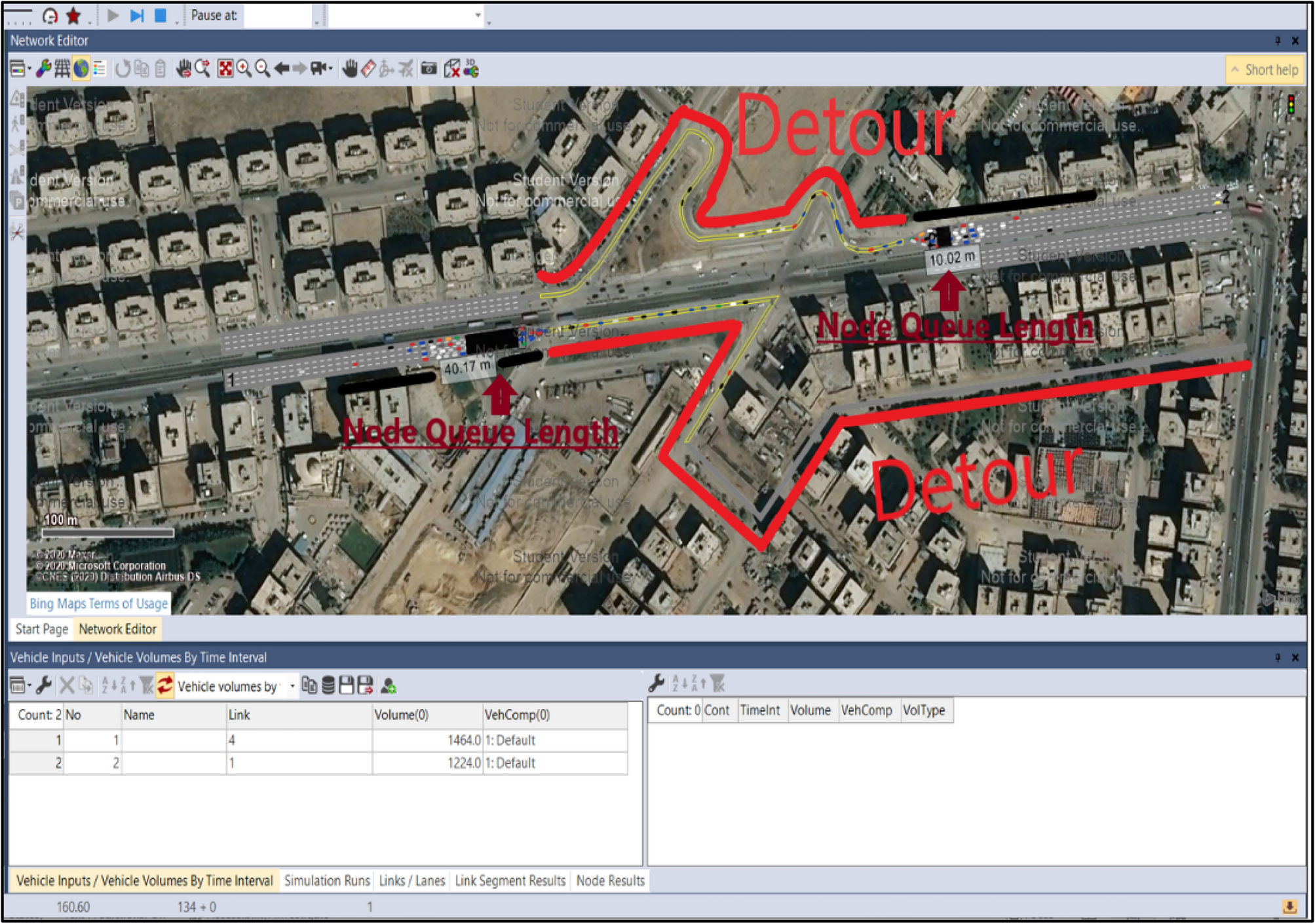Expand the 'Vehicle volumes by' relation dropdown
Image resolution: width=1315 pixels, height=924 pixels.
pyautogui.click(x=292, y=686)
